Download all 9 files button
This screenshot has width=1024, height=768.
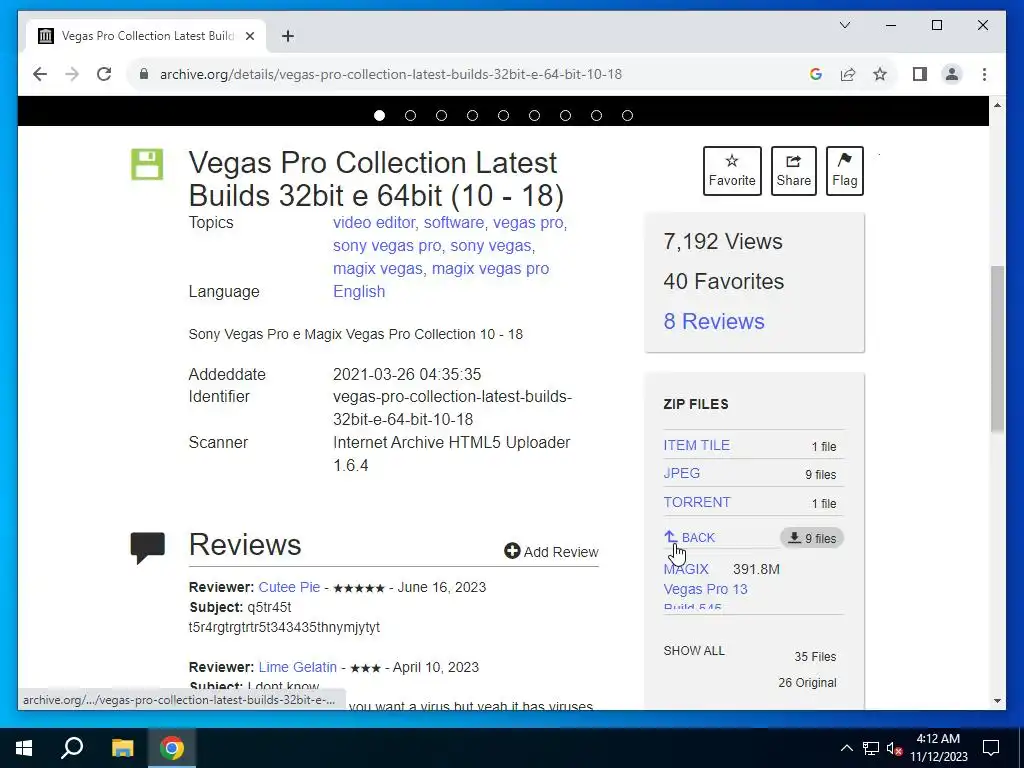coord(812,538)
